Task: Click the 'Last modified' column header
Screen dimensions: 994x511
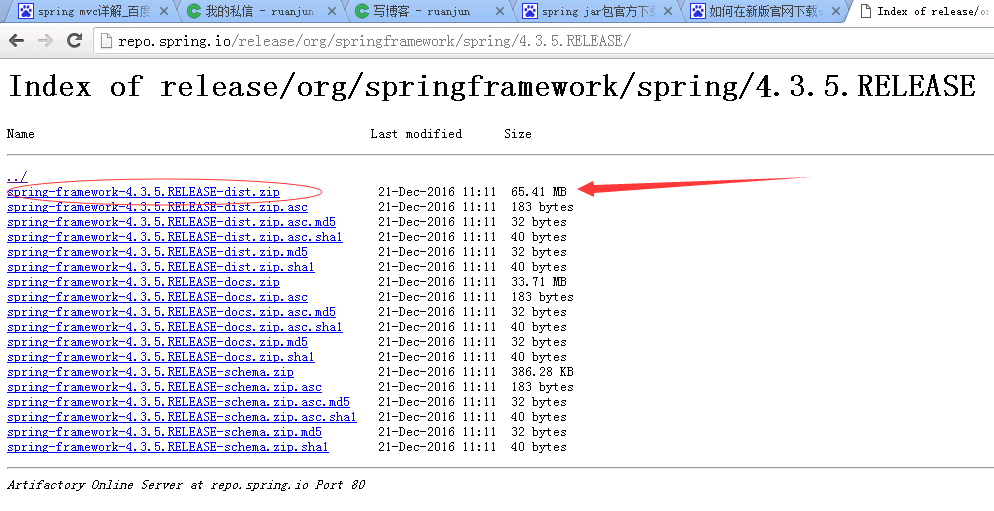Action: pos(416,134)
